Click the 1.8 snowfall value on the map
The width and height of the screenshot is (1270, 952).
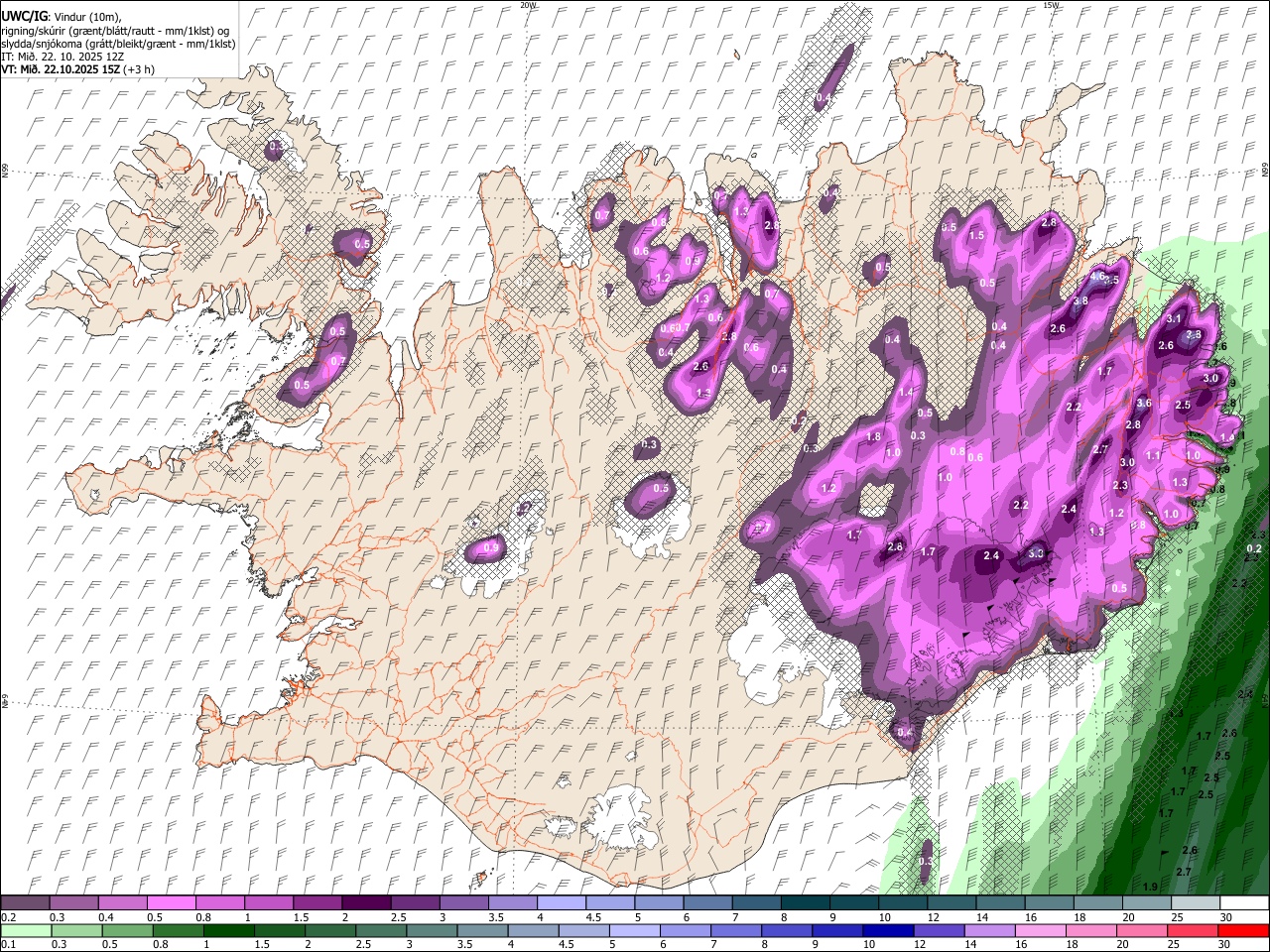[x=873, y=436]
